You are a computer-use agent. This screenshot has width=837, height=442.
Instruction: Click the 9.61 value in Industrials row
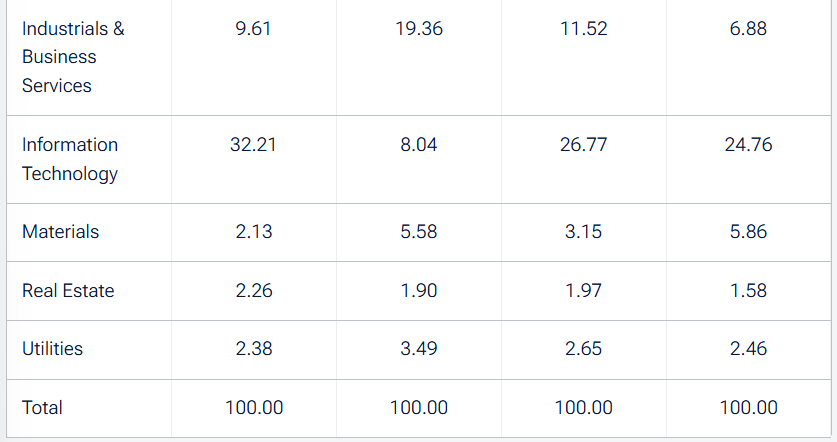coord(254,29)
